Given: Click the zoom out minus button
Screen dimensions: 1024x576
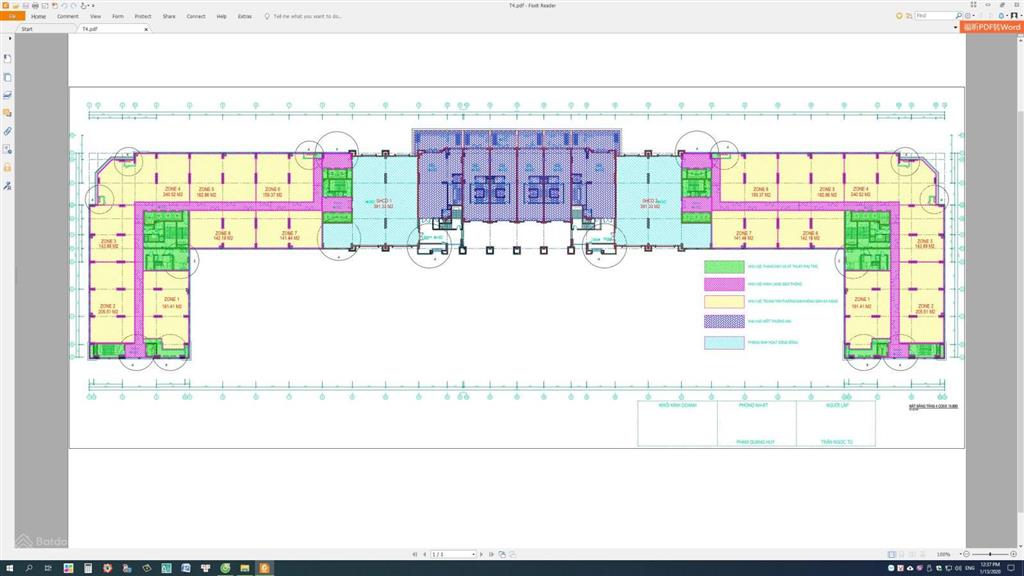Looking at the screenshot, I should 967,554.
